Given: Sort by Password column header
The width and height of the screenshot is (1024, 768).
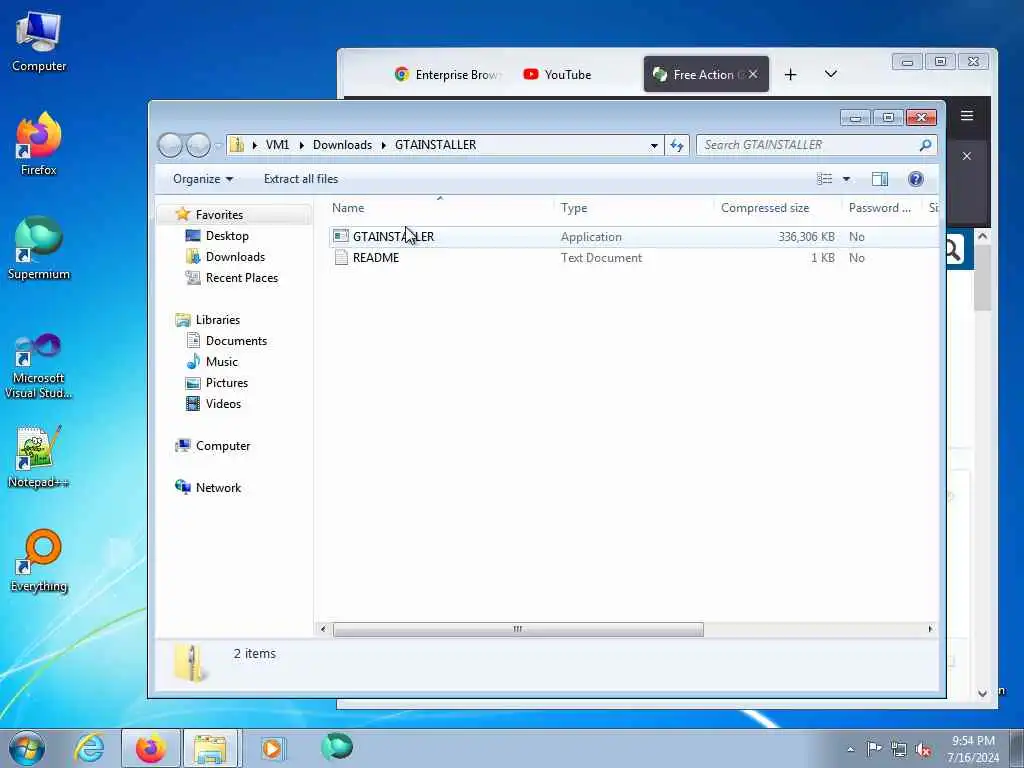Looking at the screenshot, I should pyautogui.click(x=881, y=208).
